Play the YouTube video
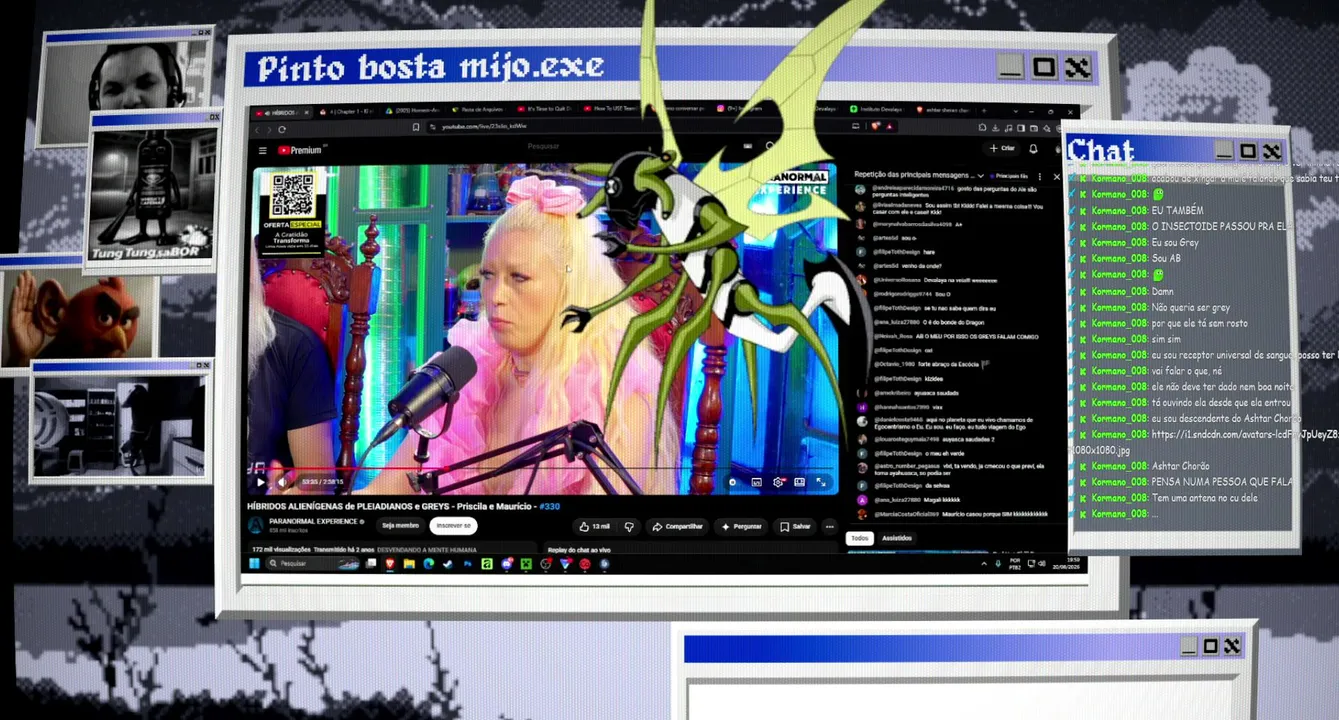The image size is (1339, 720). (x=260, y=482)
